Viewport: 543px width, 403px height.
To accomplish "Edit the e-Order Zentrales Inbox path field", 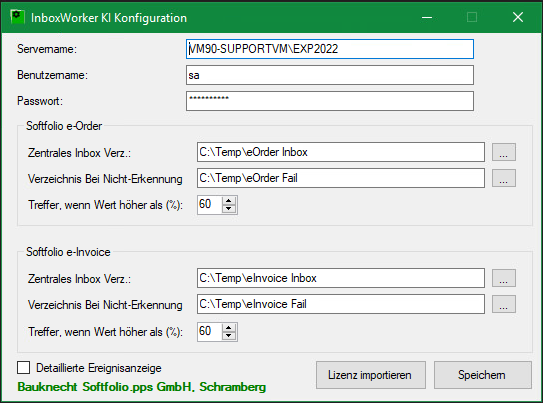I will point(341,152).
